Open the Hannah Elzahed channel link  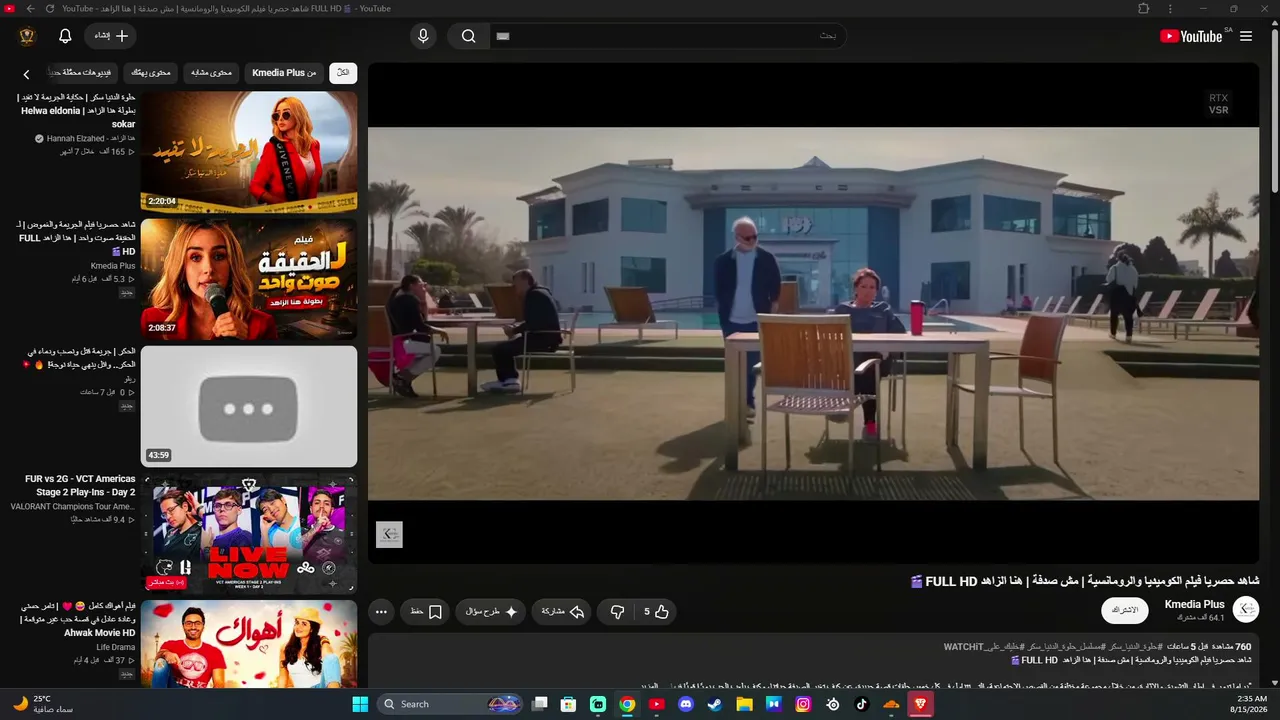point(91,138)
